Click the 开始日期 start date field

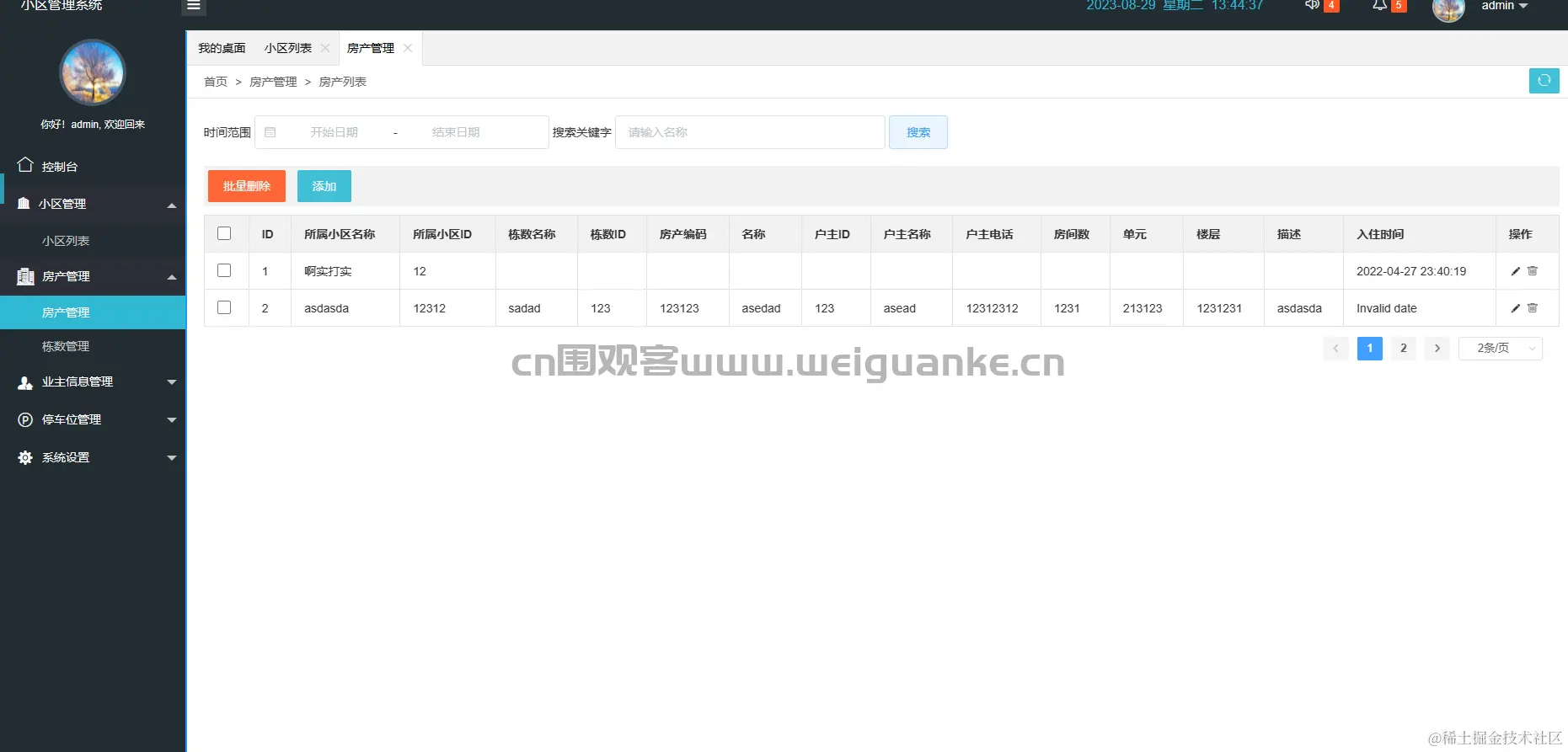pyautogui.click(x=334, y=132)
